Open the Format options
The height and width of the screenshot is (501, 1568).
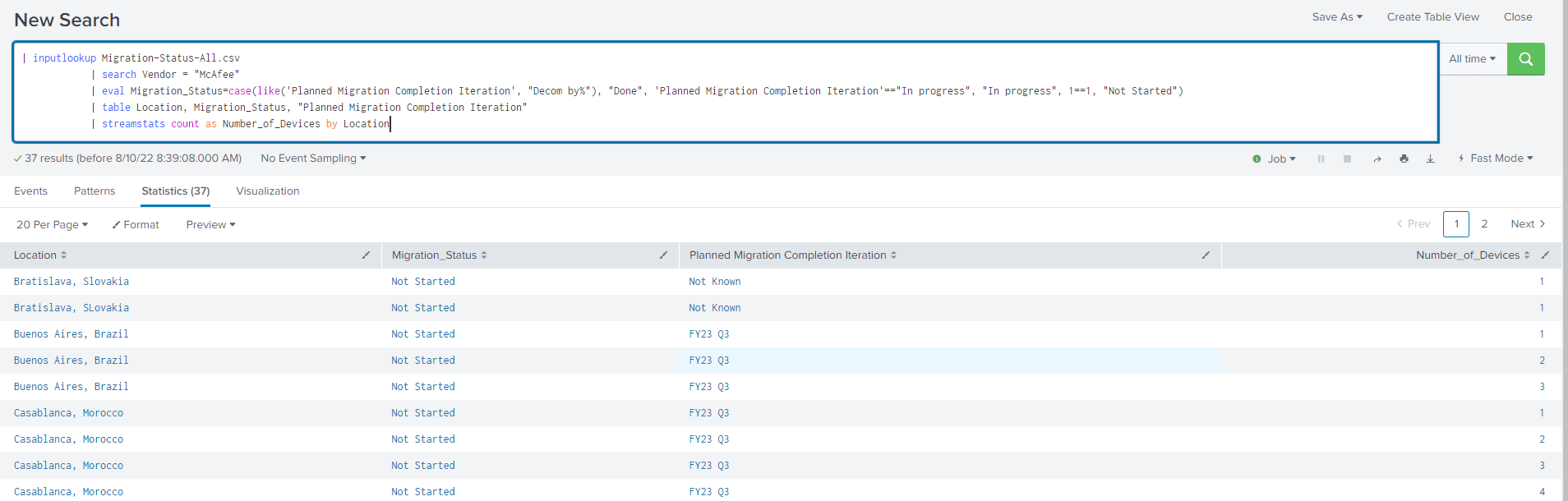[x=136, y=224]
